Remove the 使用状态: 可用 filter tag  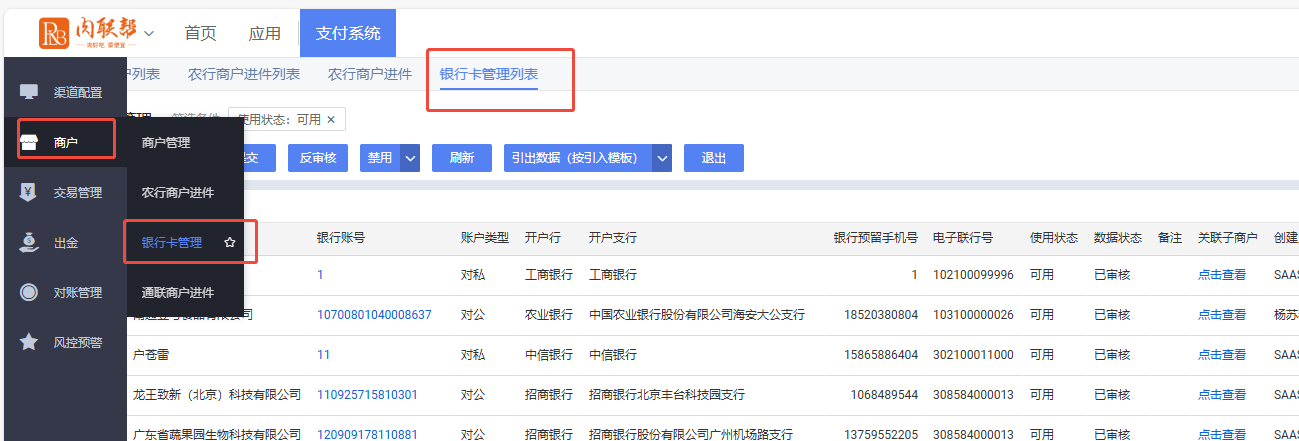pos(331,119)
